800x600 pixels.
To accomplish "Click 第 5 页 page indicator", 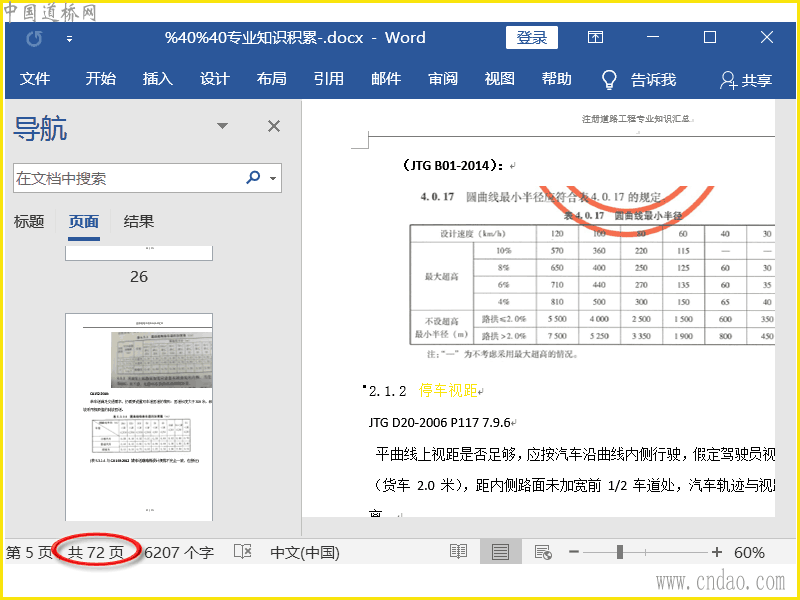I will [x=29, y=553].
